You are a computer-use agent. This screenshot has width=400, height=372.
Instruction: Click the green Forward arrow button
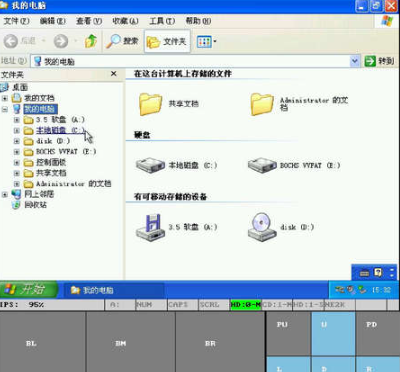[61, 41]
